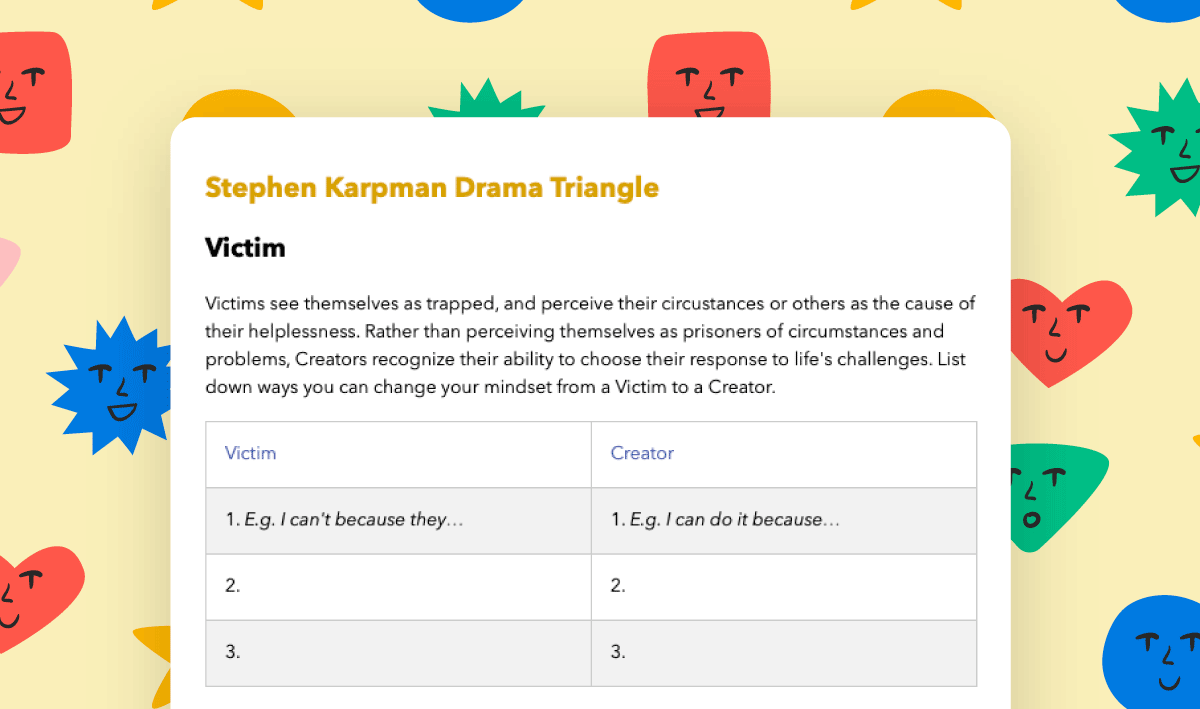Click the red heart face beside the table
This screenshot has height=709, width=1200.
tap(30, 600)
